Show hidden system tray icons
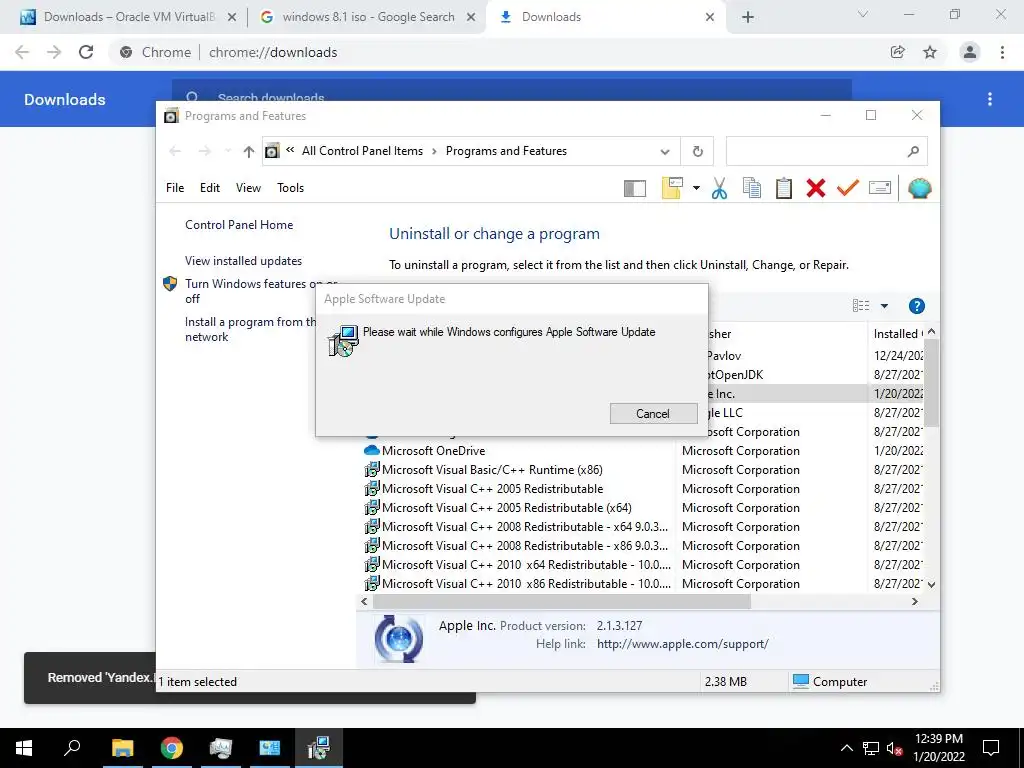 click(x=846, y=748)
